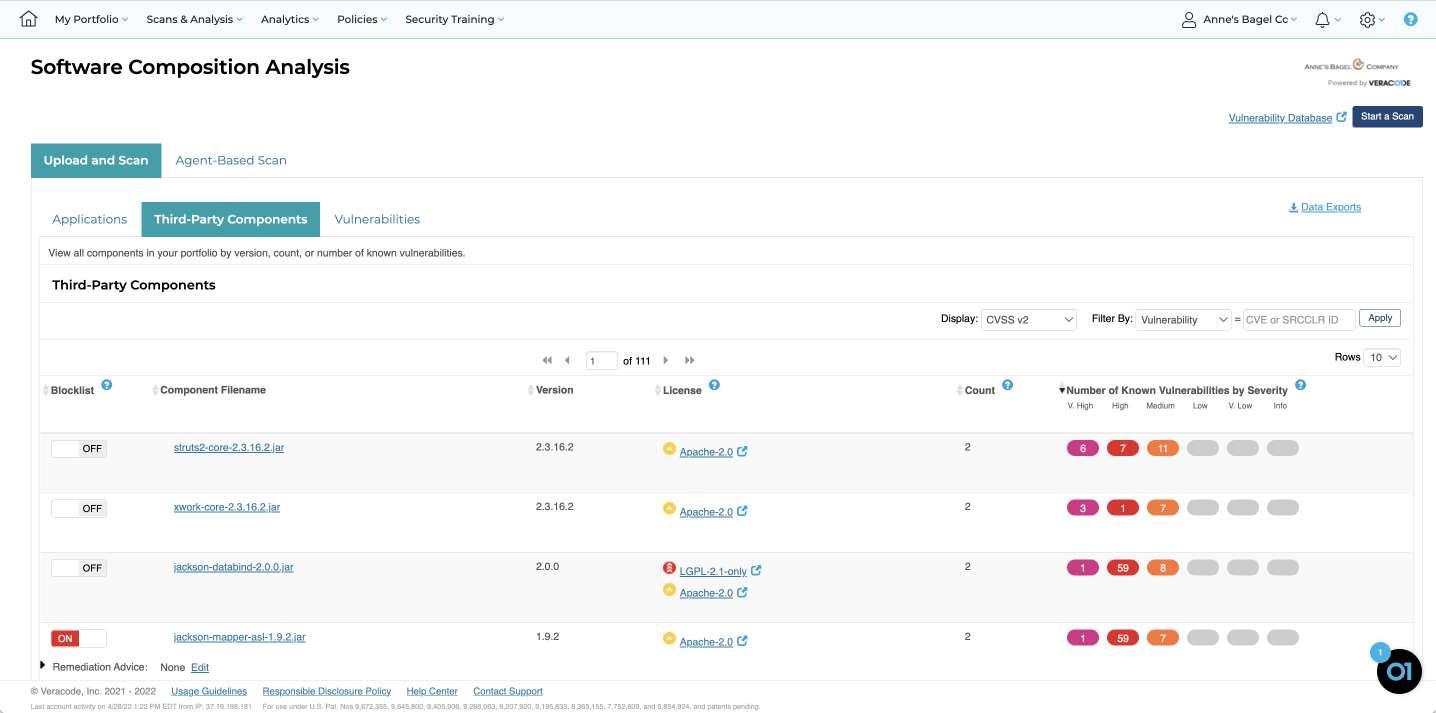
Task: Open the settings gear menu
Action: 1367,19
